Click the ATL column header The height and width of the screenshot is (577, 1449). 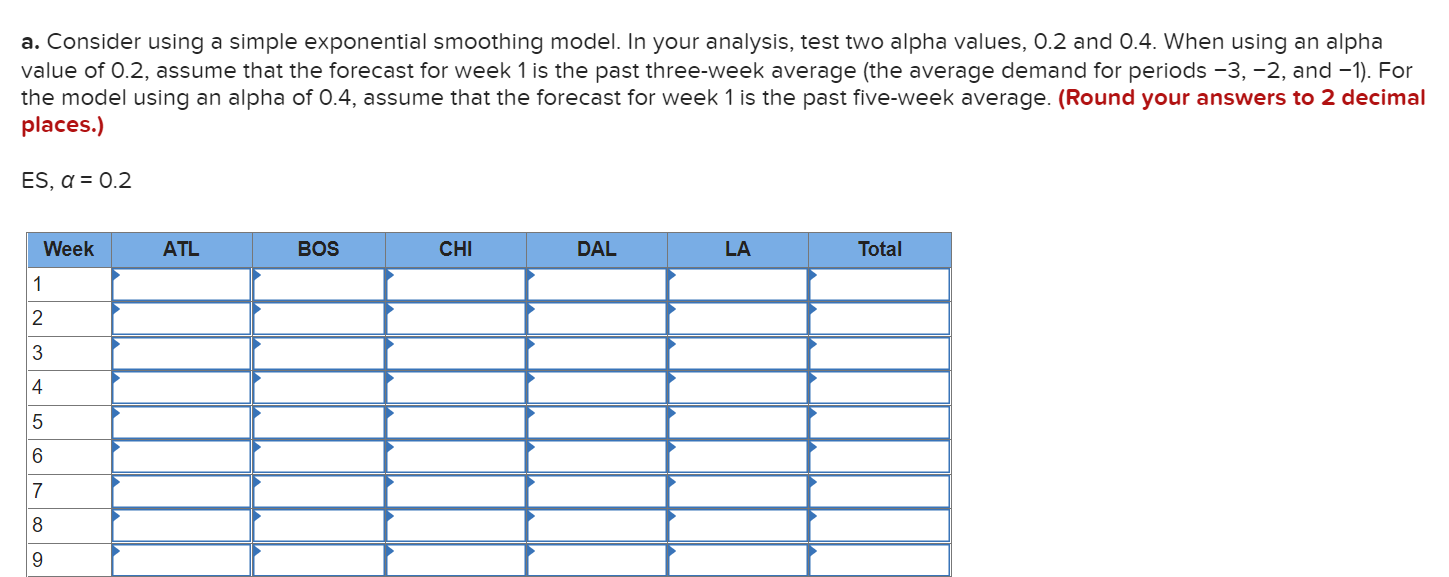(x=181, y=250)
